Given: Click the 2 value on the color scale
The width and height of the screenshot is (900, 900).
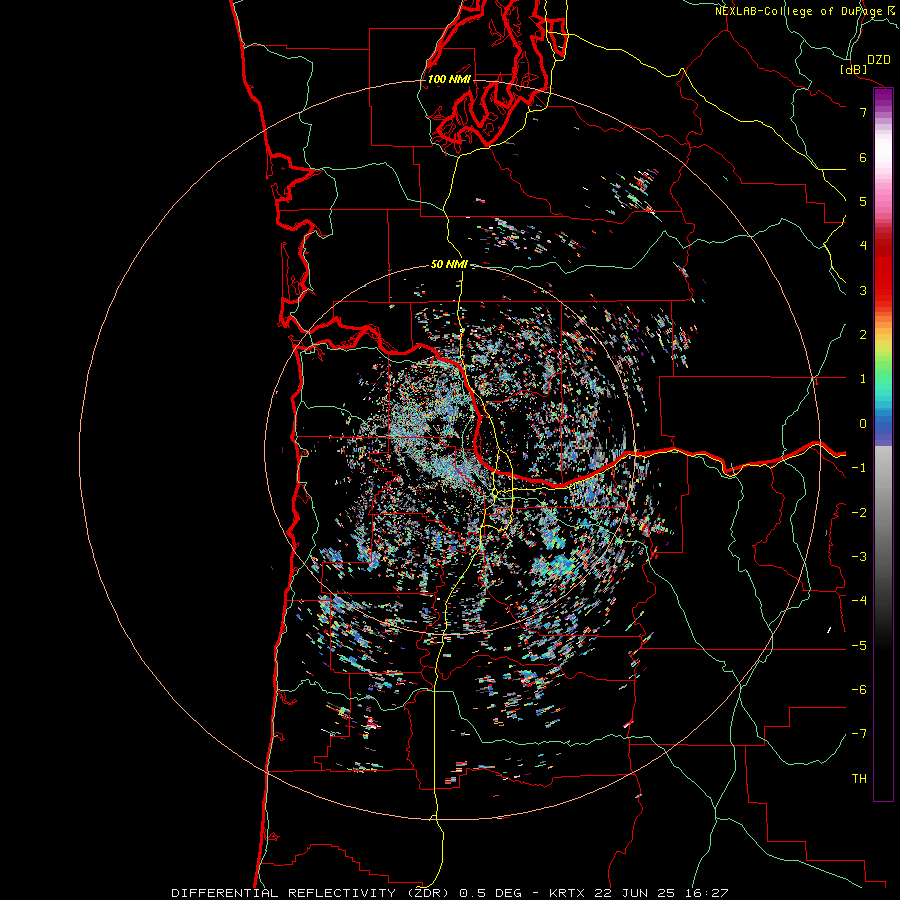Looking at the screenshot, I should tap(863, 335).
